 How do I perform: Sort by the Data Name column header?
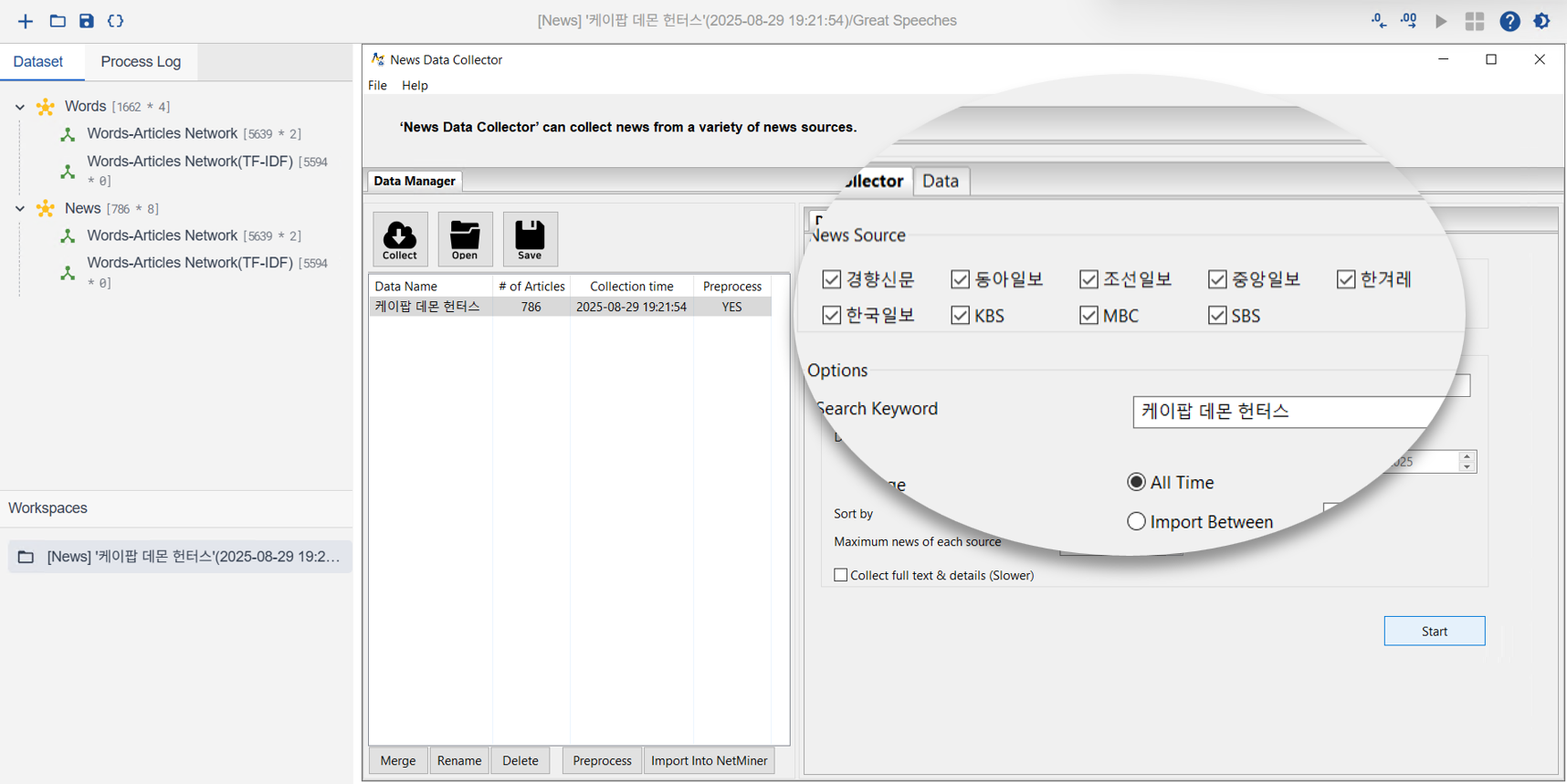coord(431,286)
